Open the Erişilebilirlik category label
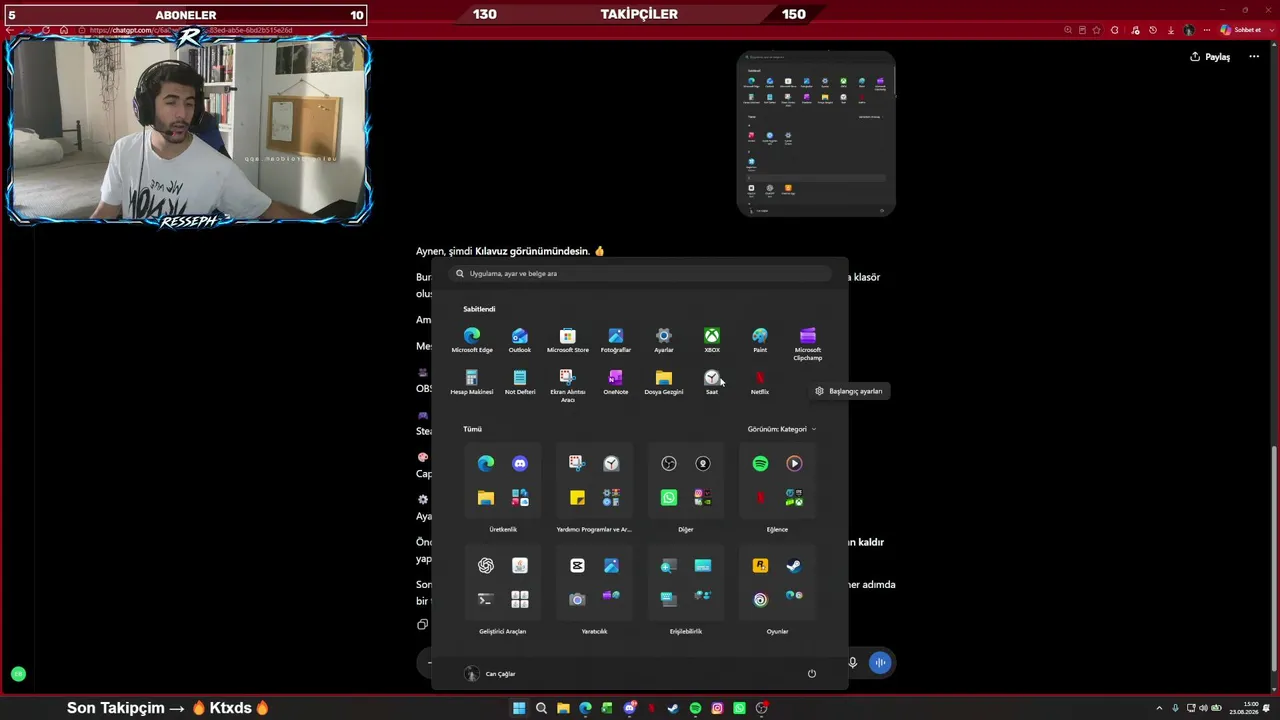1280x720 pixels. [x=685, y=631]
